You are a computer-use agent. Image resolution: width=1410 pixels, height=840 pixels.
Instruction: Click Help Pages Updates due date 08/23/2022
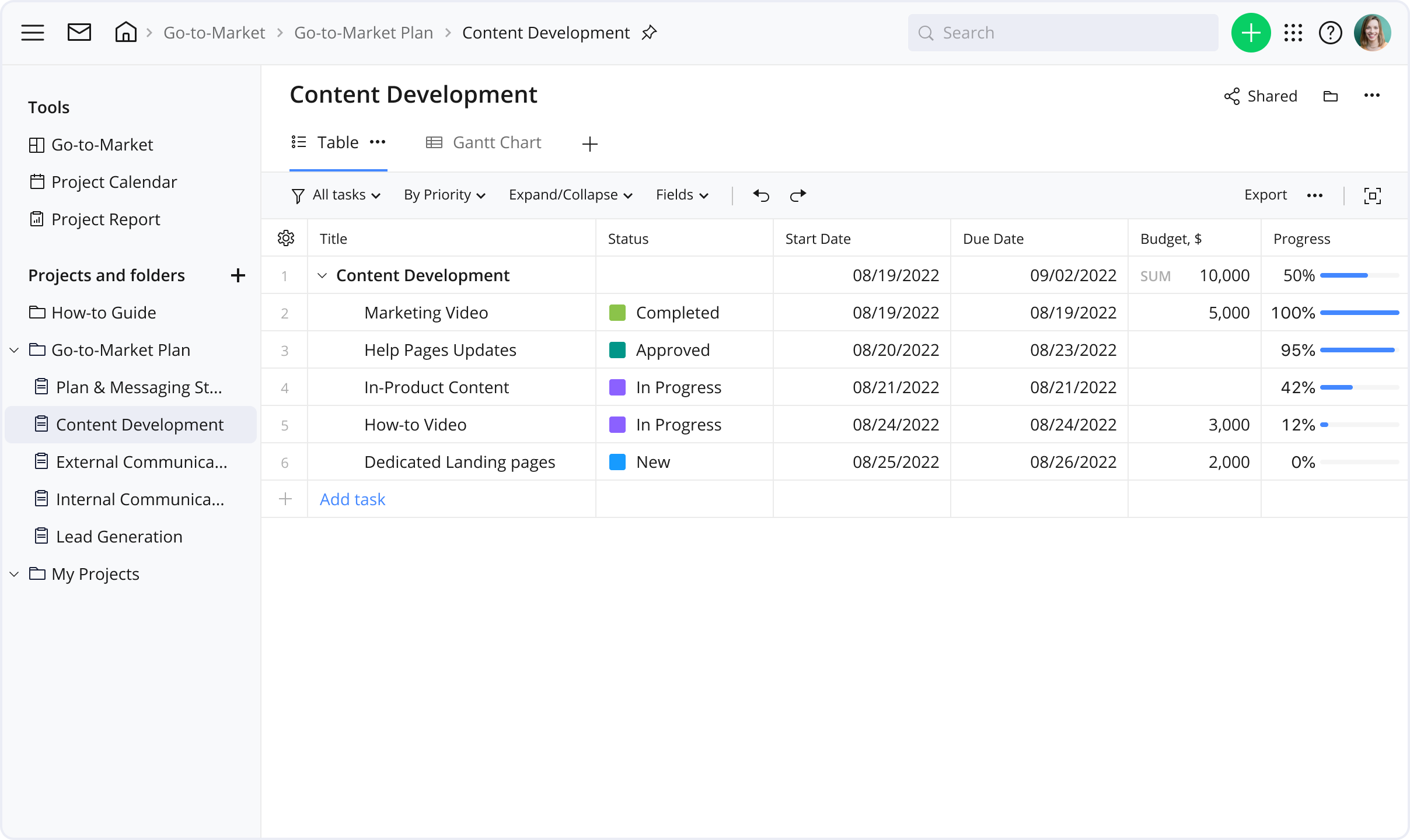1073,350
